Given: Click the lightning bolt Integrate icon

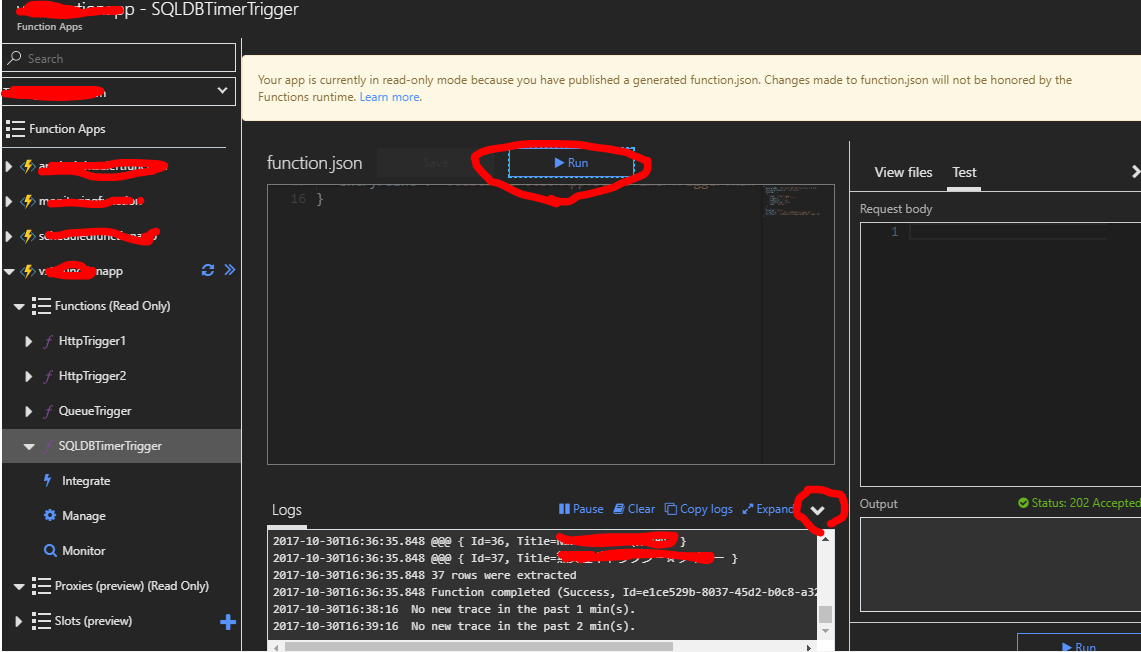Looking at the screenshot, I should 48,480.
